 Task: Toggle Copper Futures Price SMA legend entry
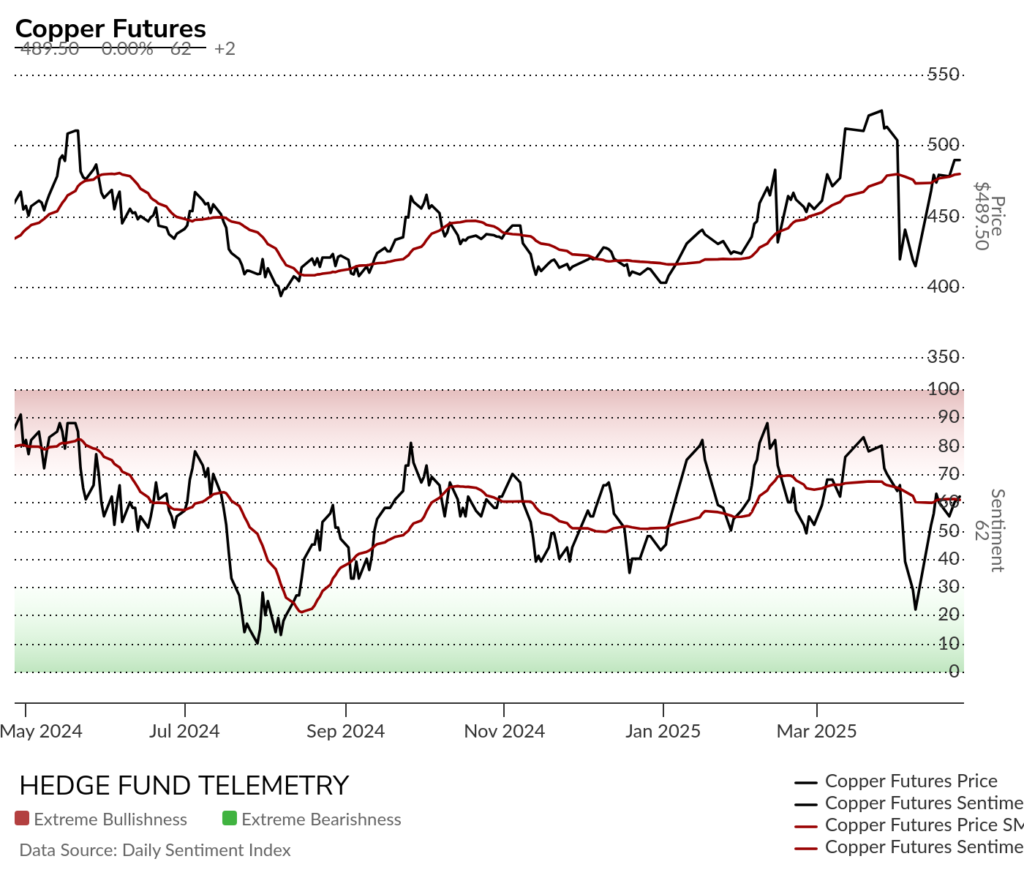pos(909,825)
